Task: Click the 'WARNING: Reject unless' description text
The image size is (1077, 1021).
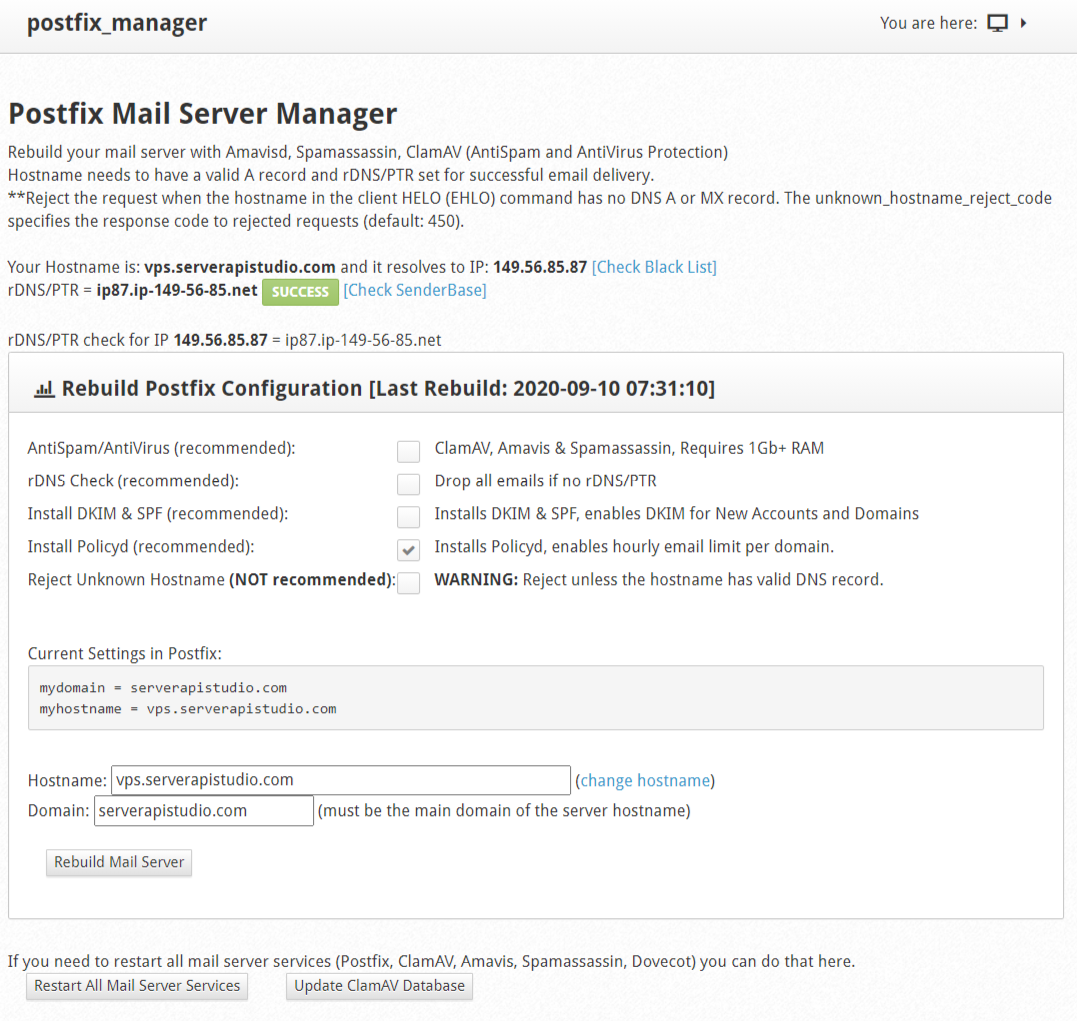Action: (x=659, y=580)
